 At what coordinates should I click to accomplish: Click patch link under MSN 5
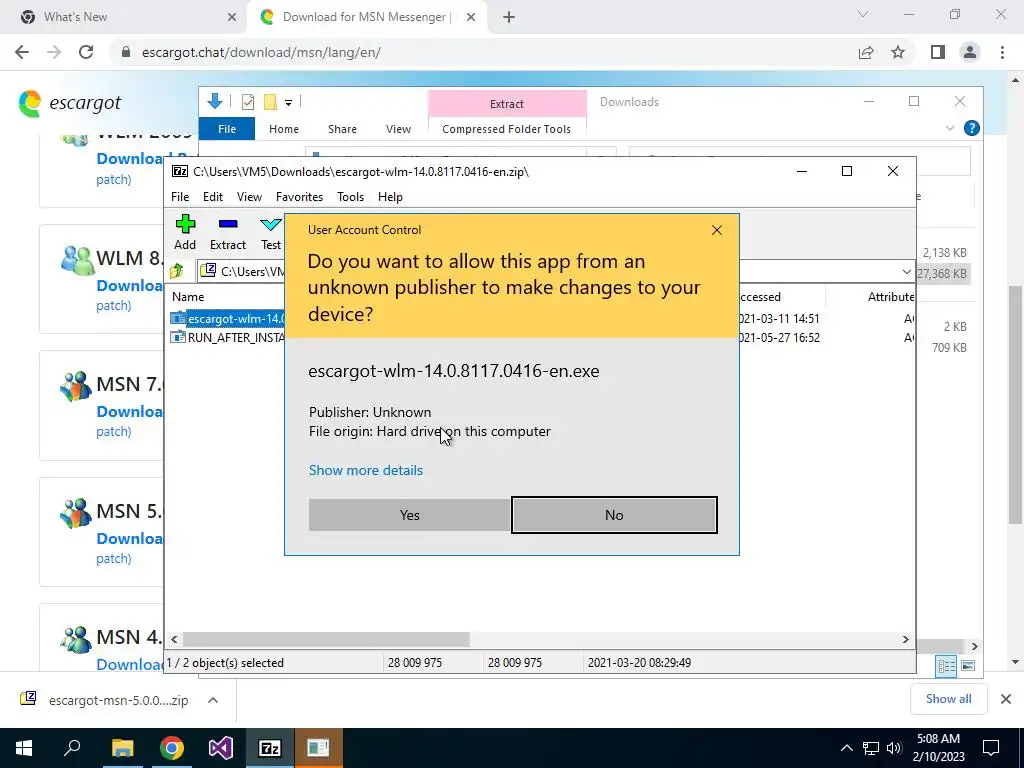coord(114,558)
